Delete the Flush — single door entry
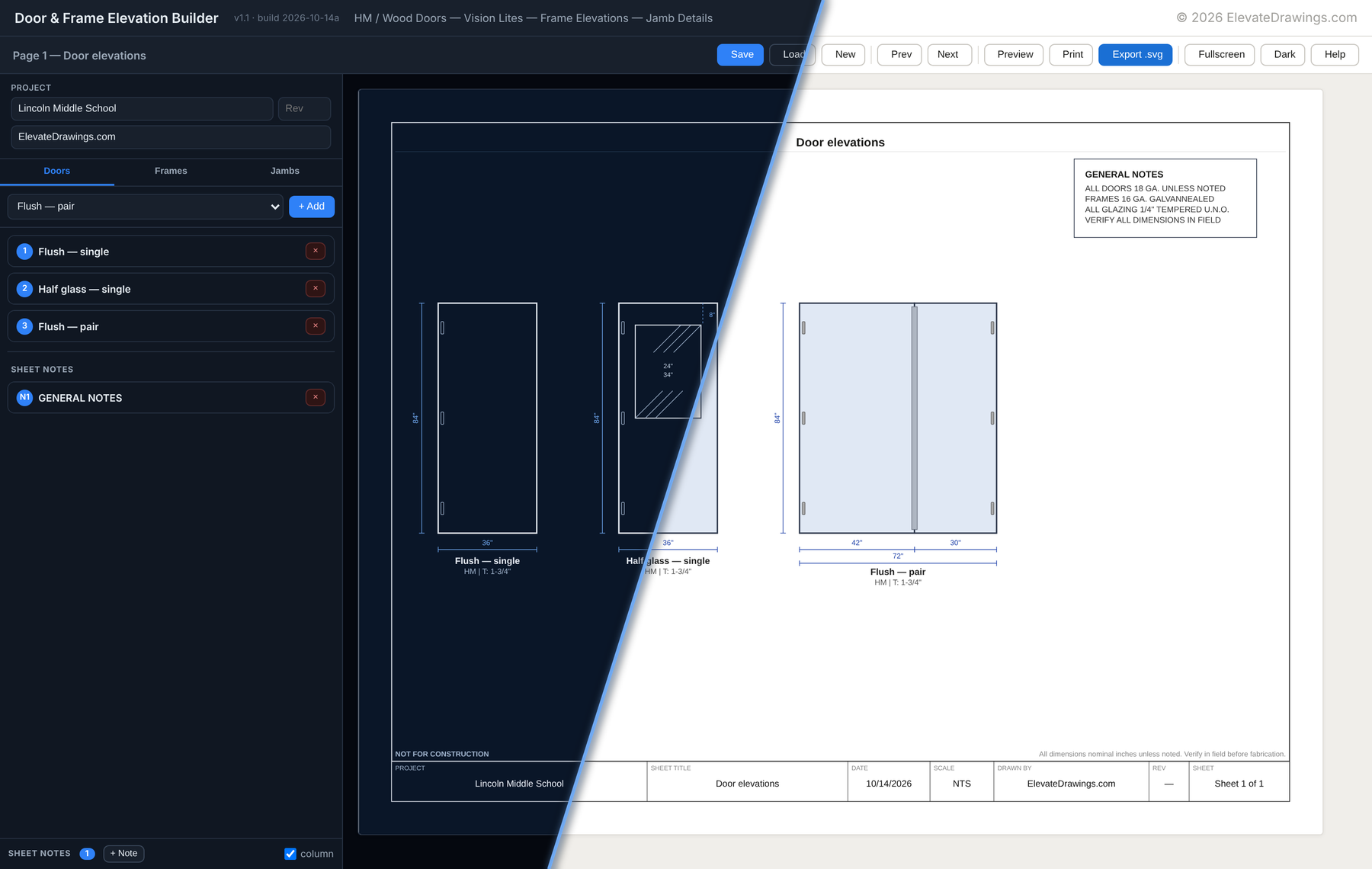 316,251
